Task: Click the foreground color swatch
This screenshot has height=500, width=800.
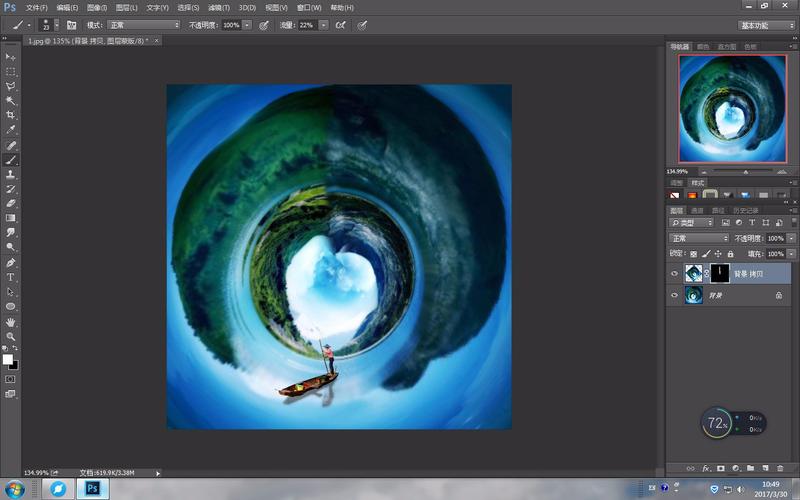Action: (8, 359)
